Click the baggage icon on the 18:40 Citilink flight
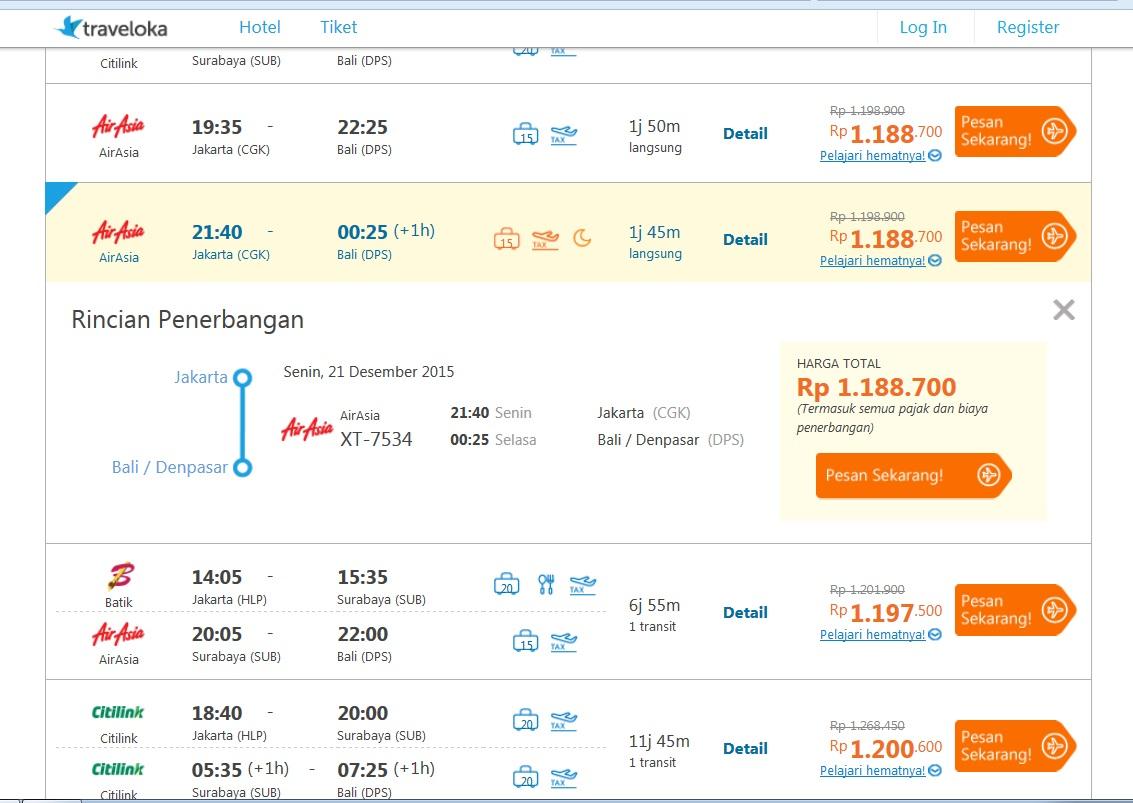 coord(525,720)
